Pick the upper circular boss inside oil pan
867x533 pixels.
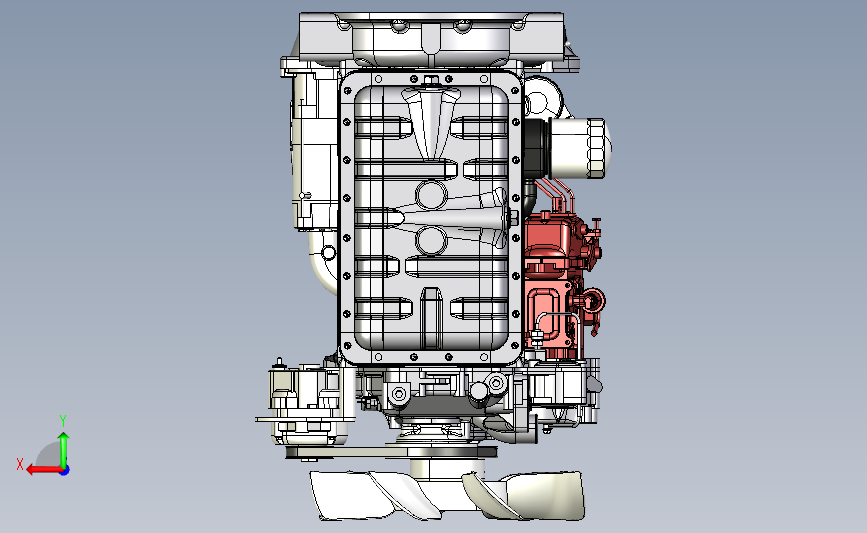click(x=431, y=194)
